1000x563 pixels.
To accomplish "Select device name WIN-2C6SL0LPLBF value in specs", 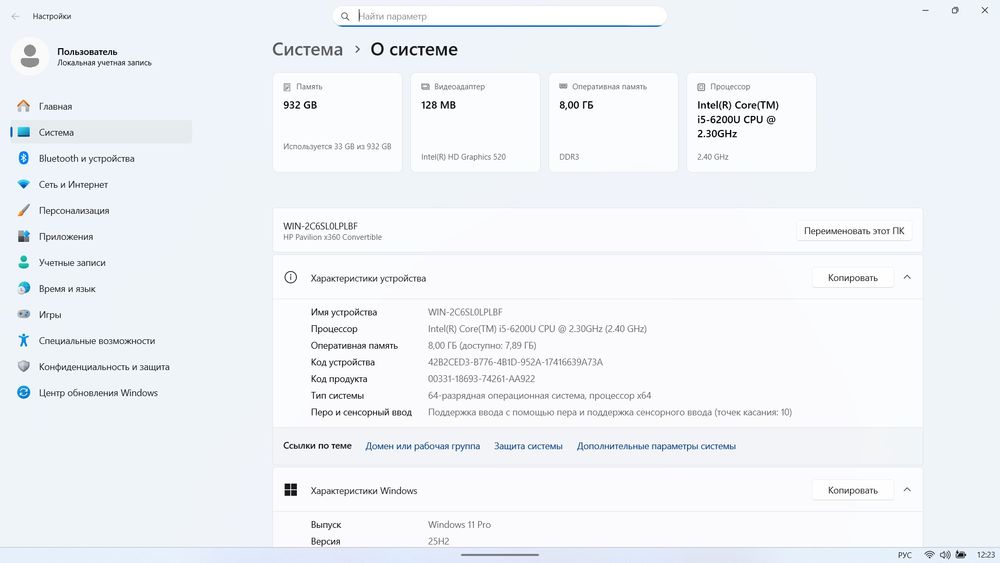I will pos(465,312).
